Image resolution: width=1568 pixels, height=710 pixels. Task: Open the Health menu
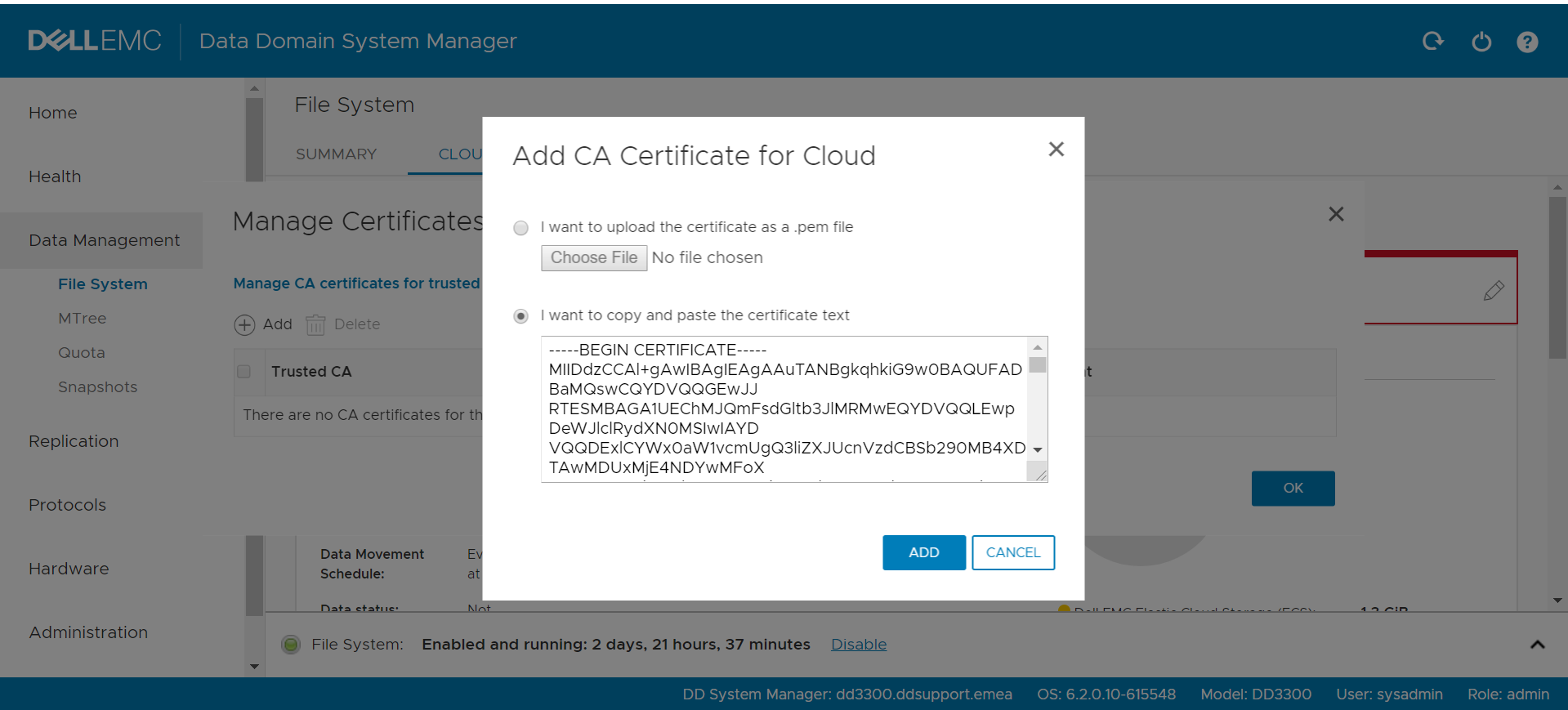pyautogui.click(x=55, y=176)
